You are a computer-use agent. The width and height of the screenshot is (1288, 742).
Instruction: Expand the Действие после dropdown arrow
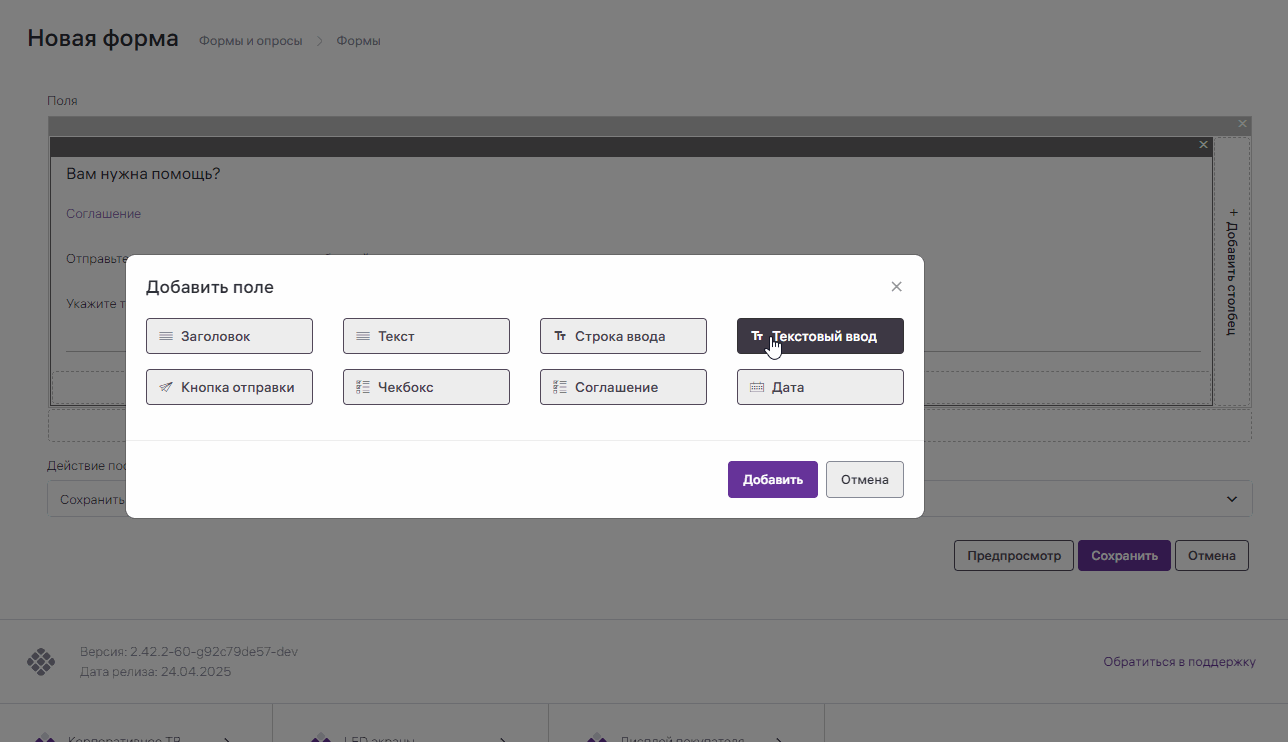[x=1232, y=499]
